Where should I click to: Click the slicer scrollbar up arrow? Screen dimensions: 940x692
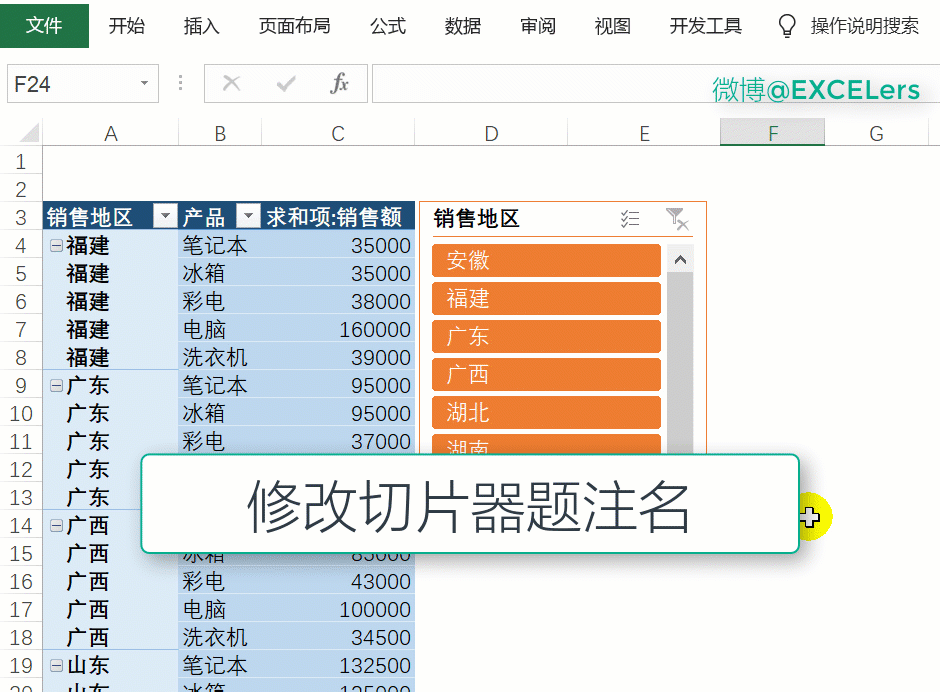680,260
